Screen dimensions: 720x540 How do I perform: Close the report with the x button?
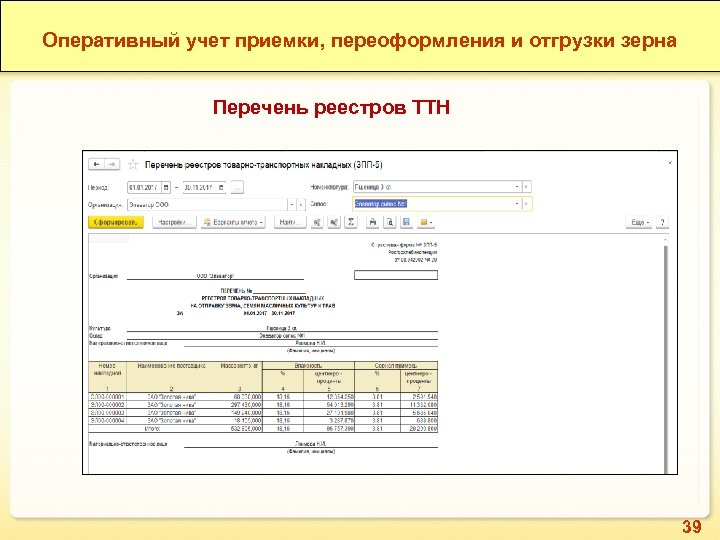(x=670, y=163)
